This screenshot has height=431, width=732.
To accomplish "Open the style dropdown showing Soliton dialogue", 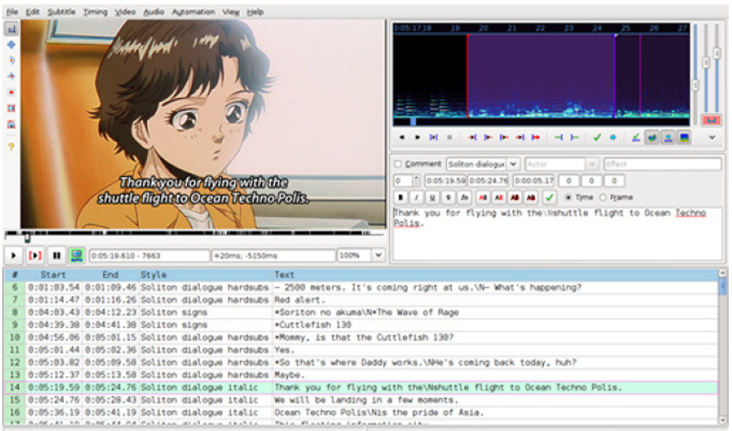I will pyautogui.click(x=514, y=164).
